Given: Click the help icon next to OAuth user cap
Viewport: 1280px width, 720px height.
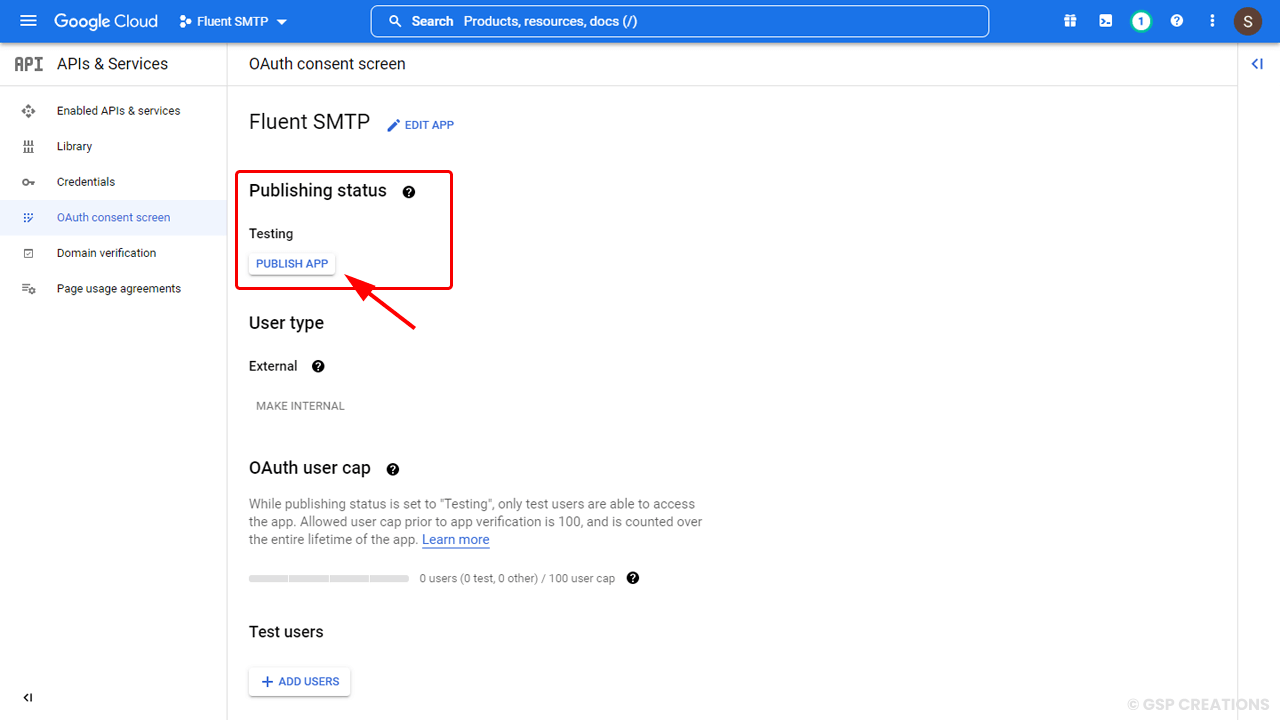Looking at the screenshot, I should pos(393,468).
